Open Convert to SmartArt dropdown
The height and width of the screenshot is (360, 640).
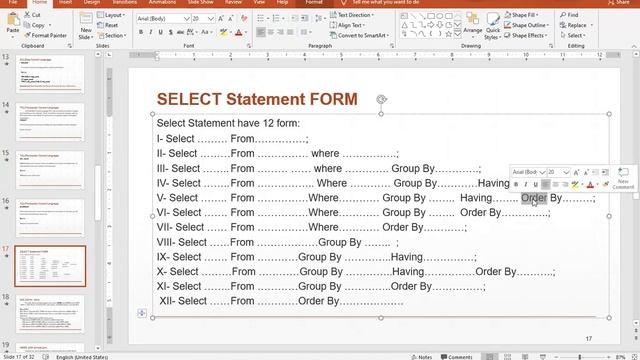tap(359, 36)
